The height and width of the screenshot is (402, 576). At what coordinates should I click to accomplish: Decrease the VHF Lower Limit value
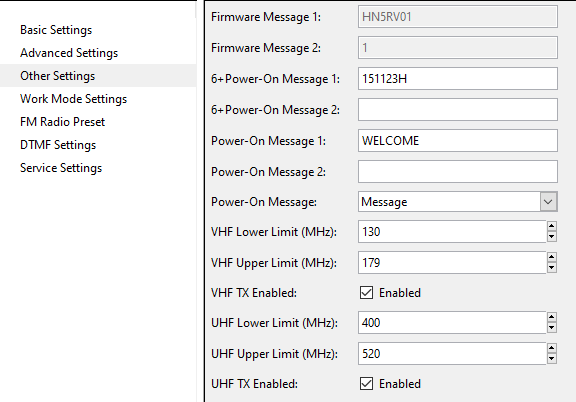tap(551, 237)
